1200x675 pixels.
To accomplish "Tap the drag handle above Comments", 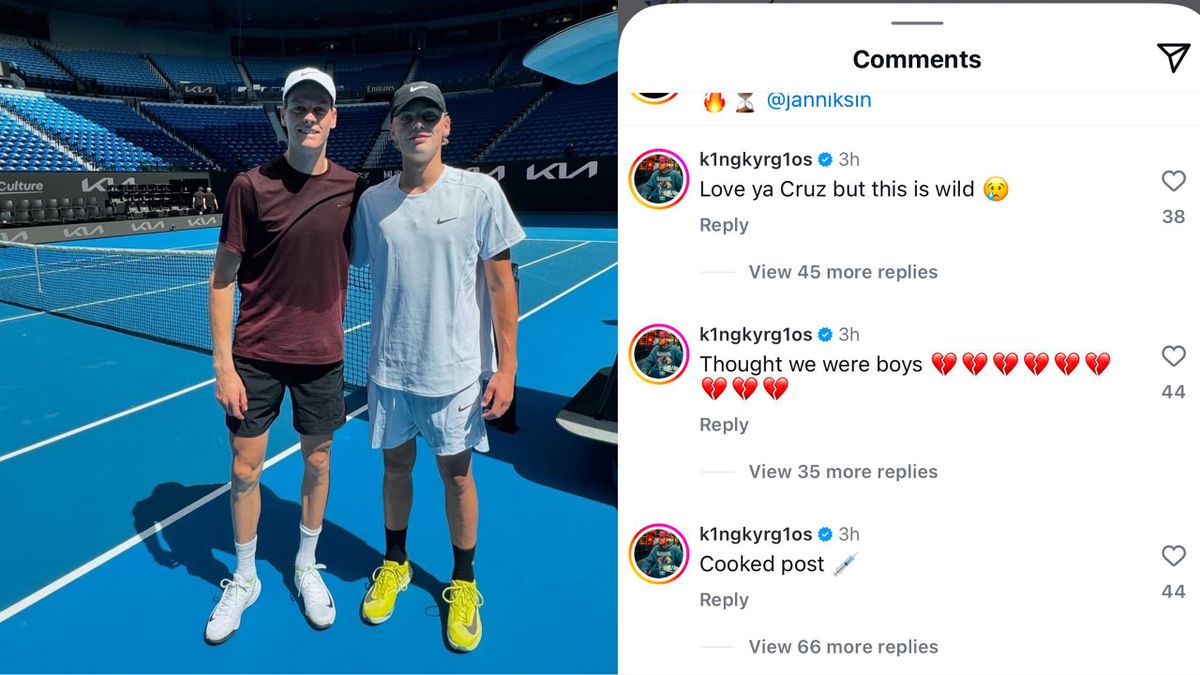I will click(916, 23).
